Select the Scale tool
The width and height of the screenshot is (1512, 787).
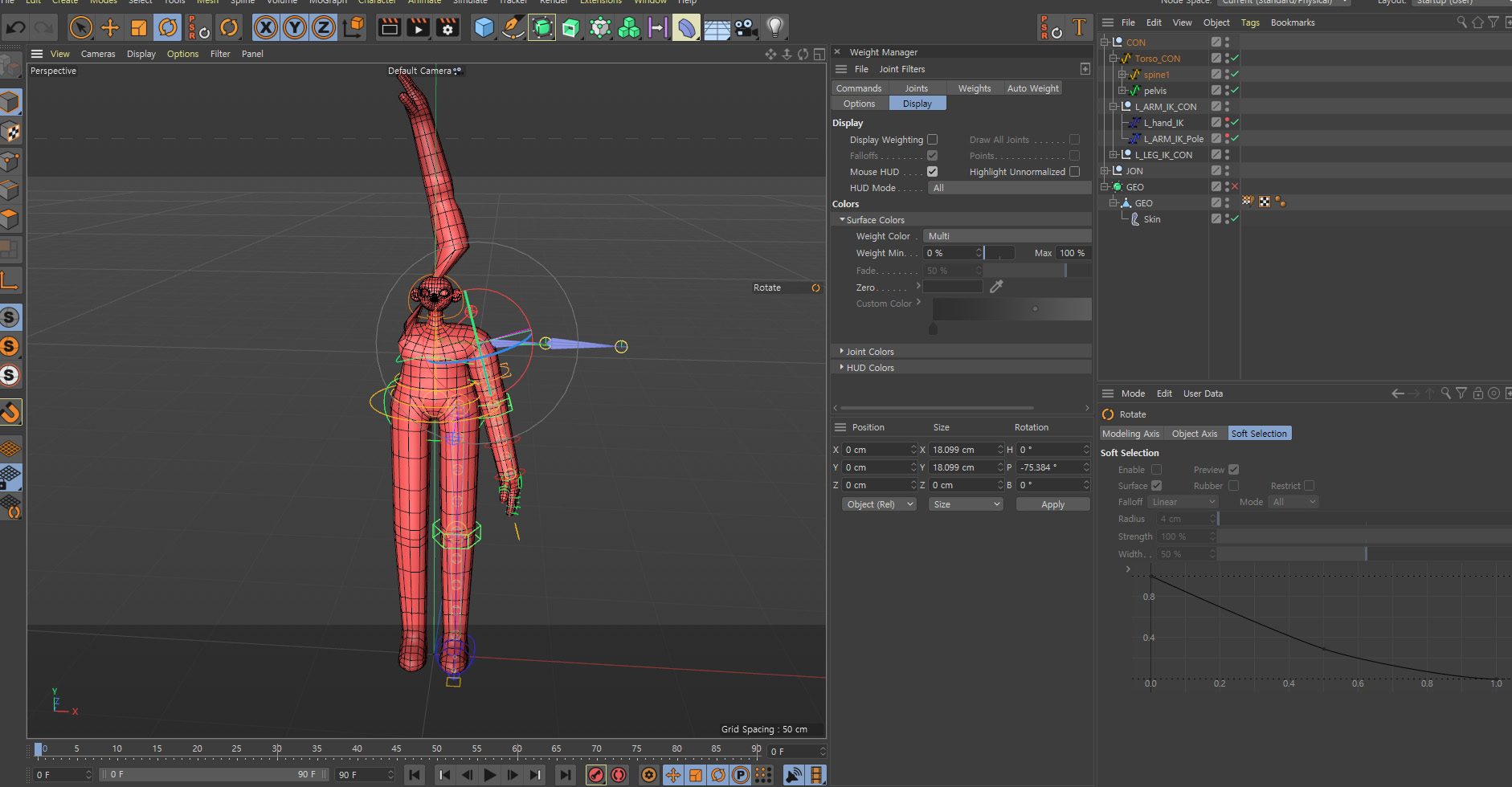(139, 28)
